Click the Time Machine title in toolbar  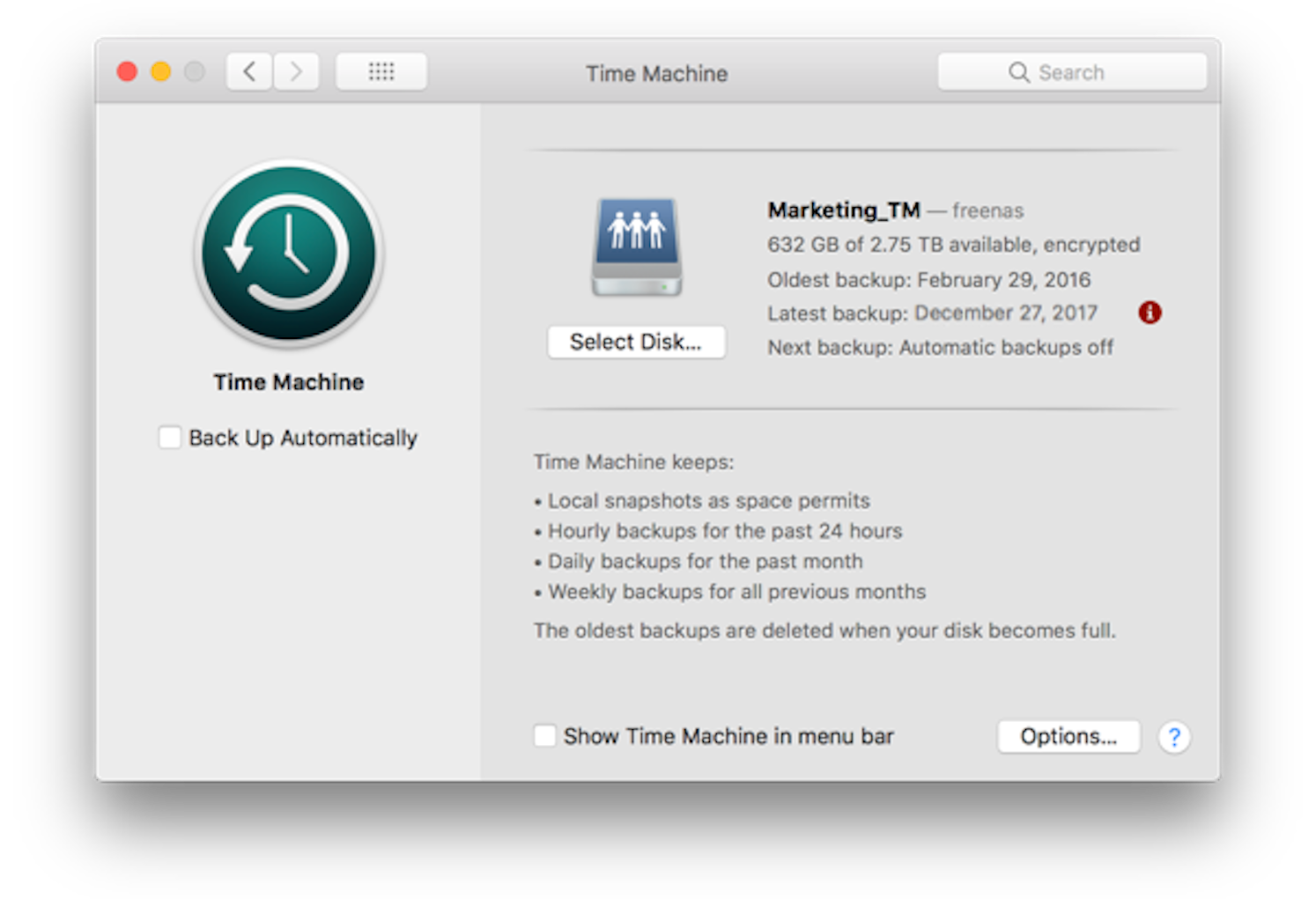[x=656, y=73]
